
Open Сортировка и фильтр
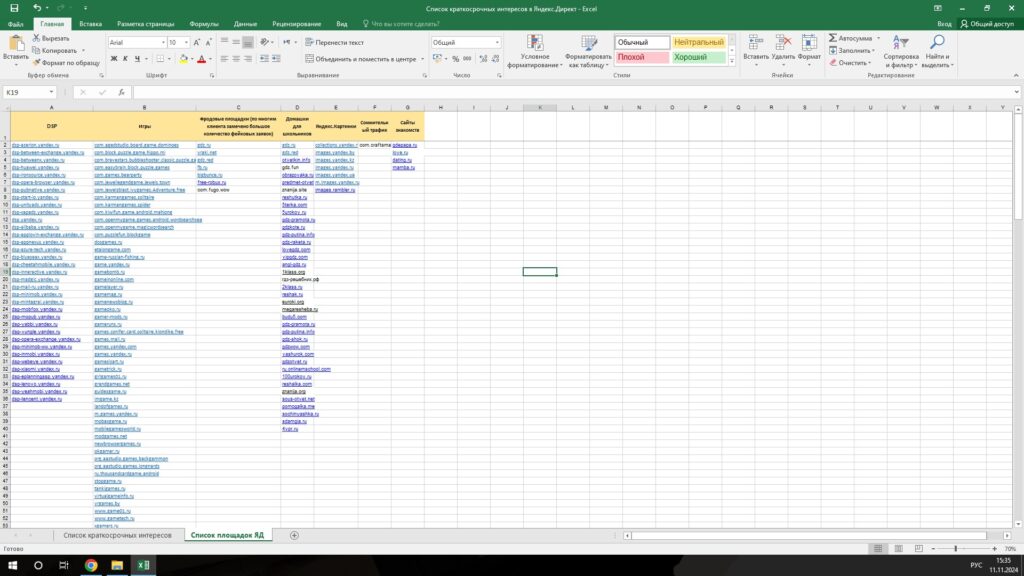point(901,51)
